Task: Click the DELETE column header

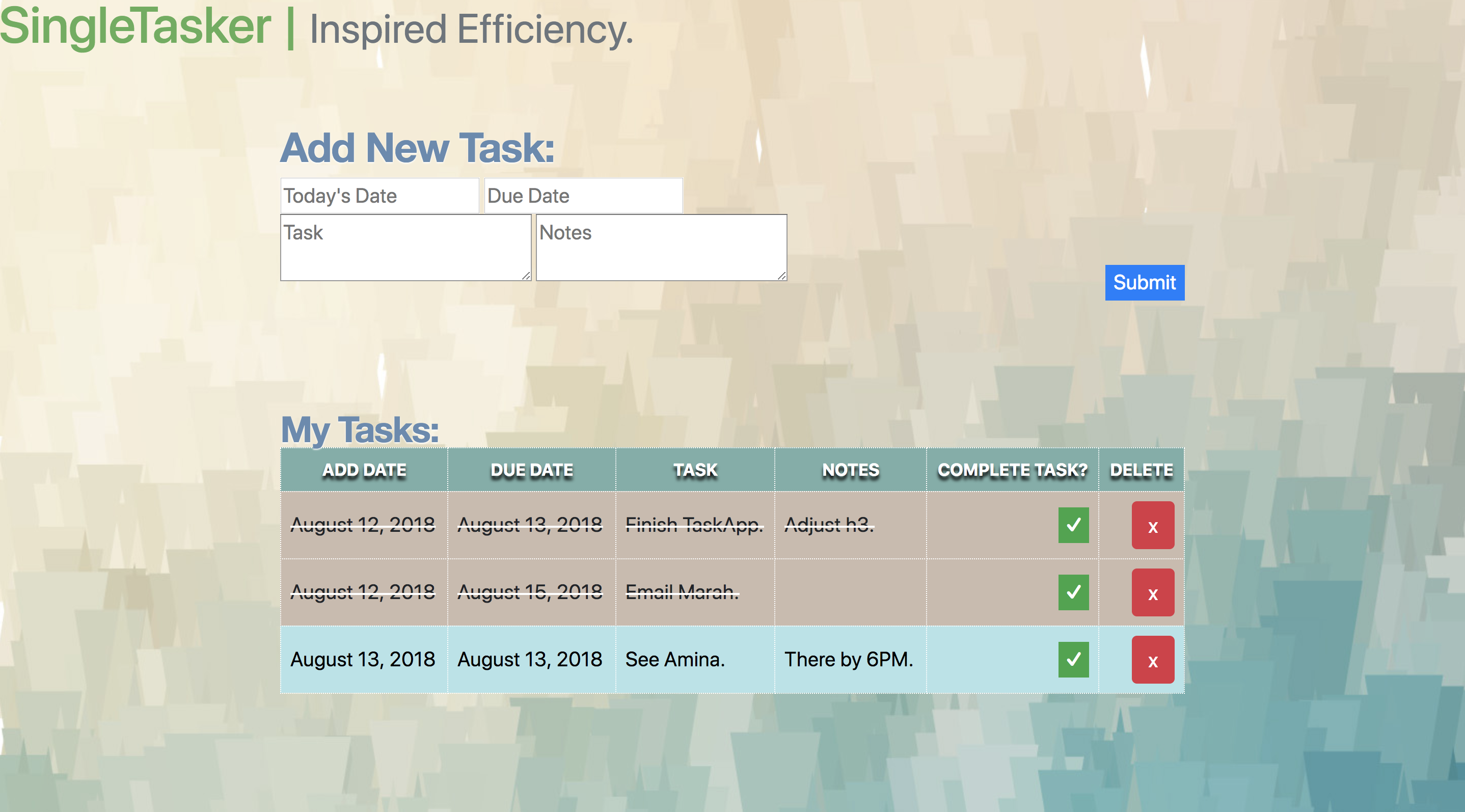Action: (x=1142, y=470)
